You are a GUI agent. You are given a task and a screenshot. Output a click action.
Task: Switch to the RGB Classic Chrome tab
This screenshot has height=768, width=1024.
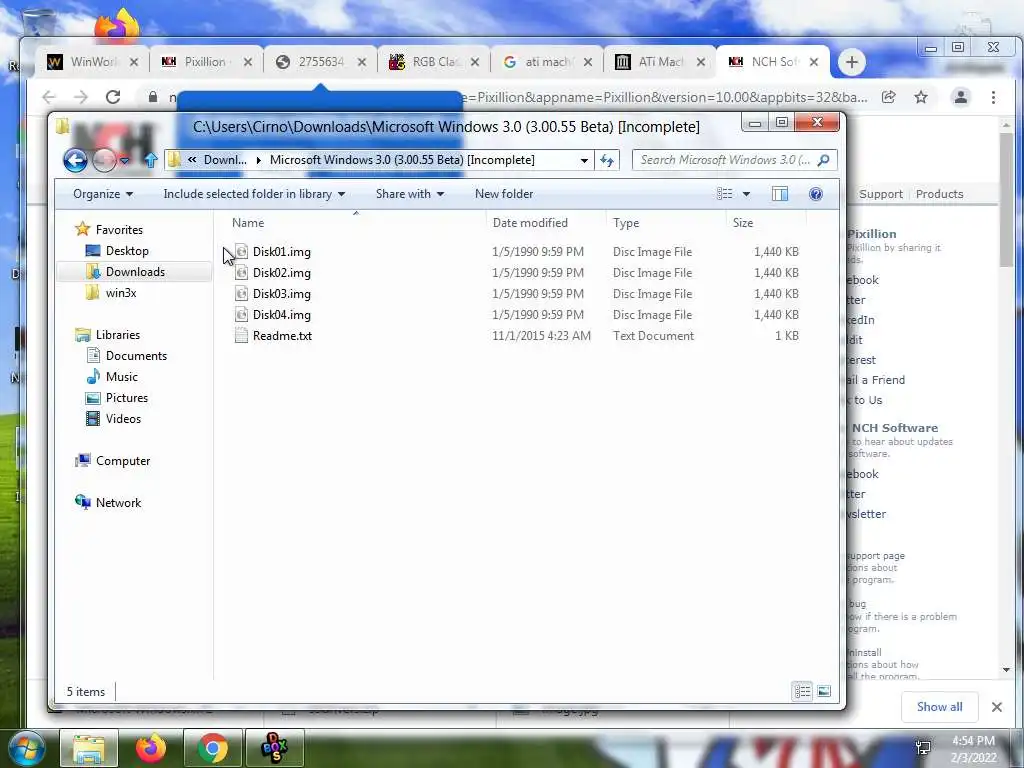pyautogui.click(x=434, y=62)
